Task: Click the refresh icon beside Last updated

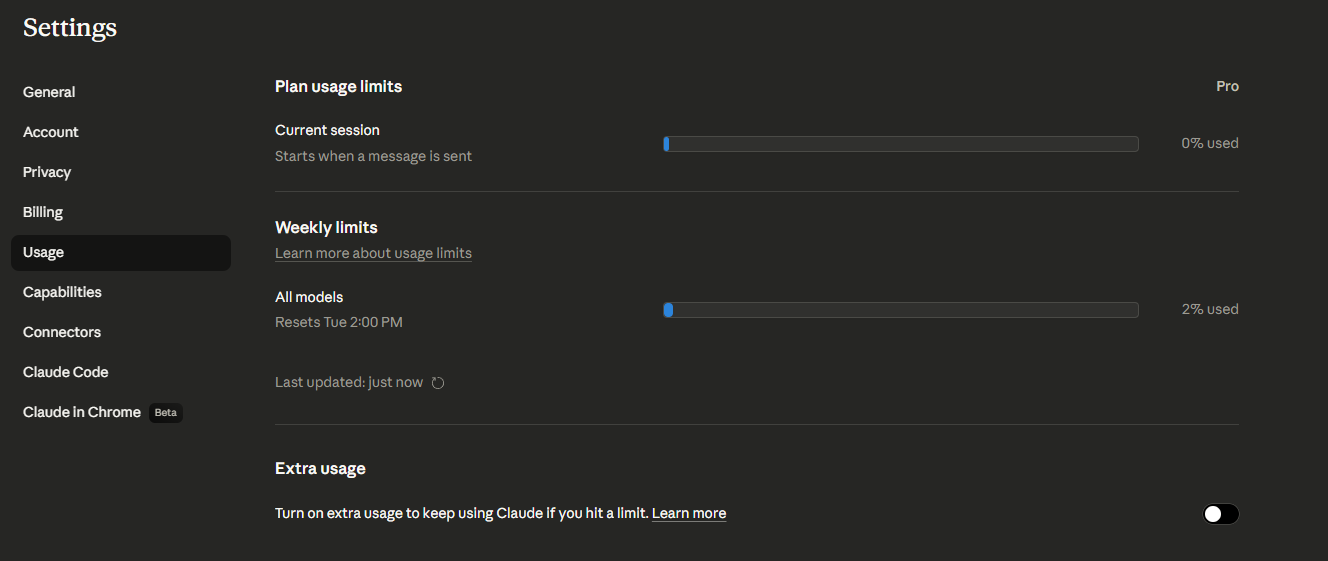Action: tap(438, 383)
